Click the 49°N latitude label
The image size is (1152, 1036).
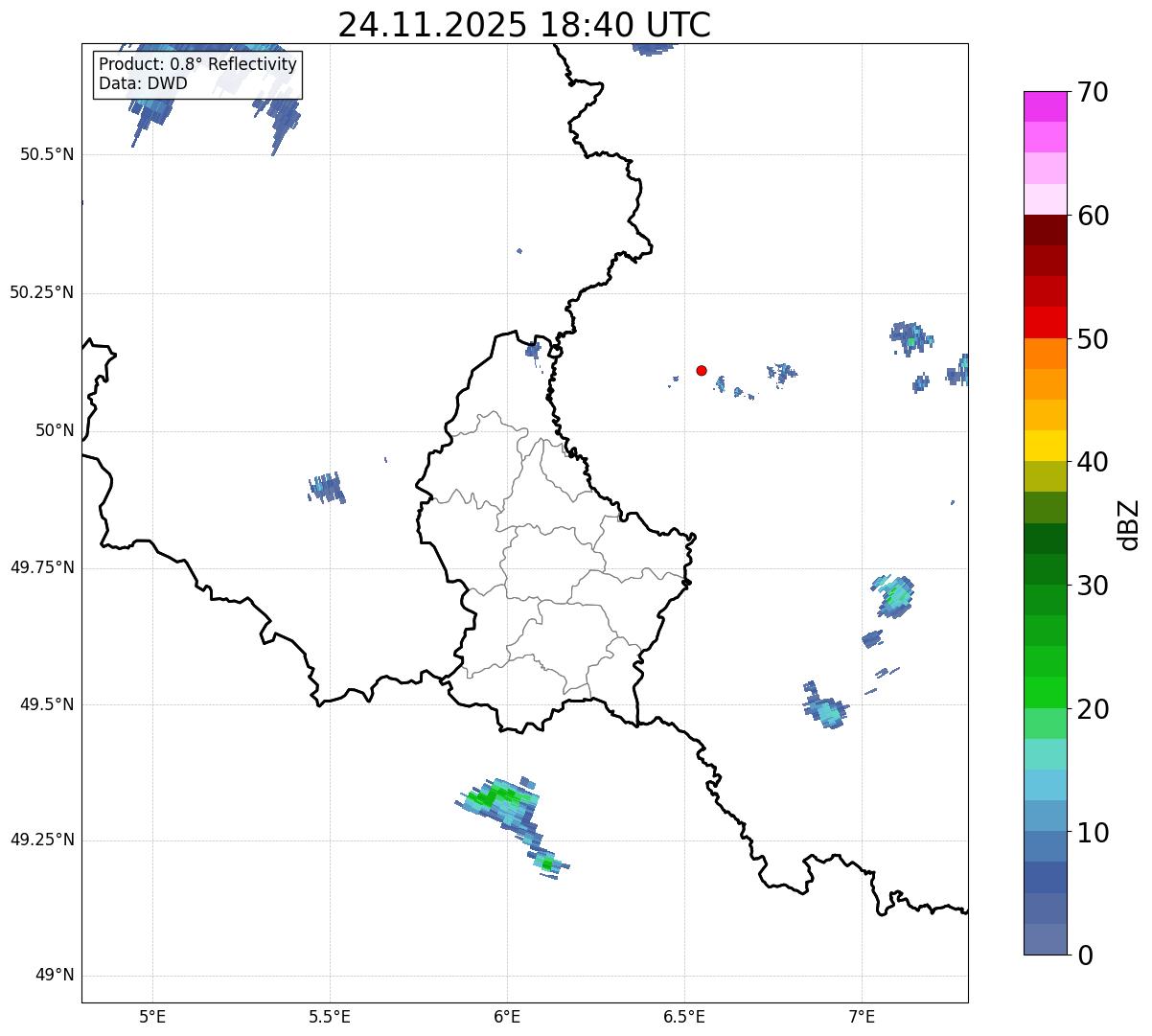tap(55, 976)
